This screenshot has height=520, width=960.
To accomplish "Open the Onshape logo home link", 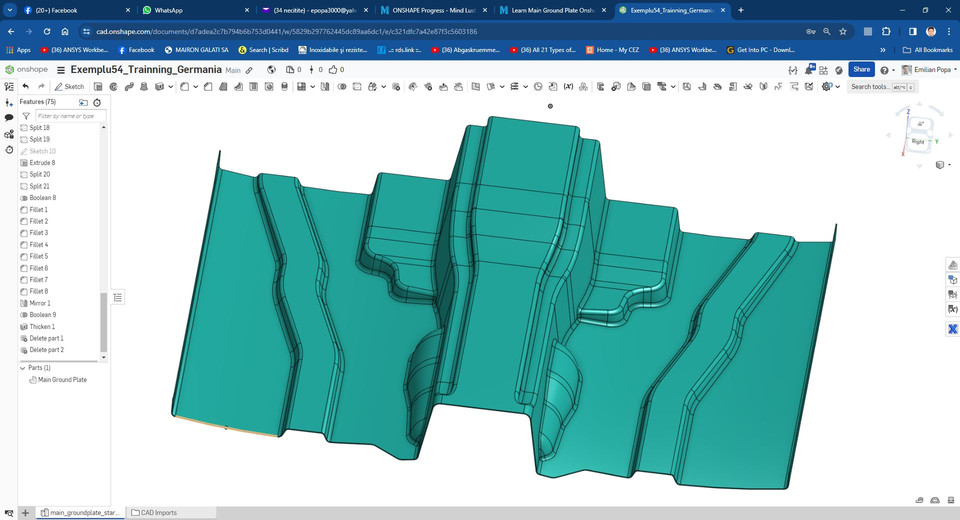I will click(x=26, y=70).
